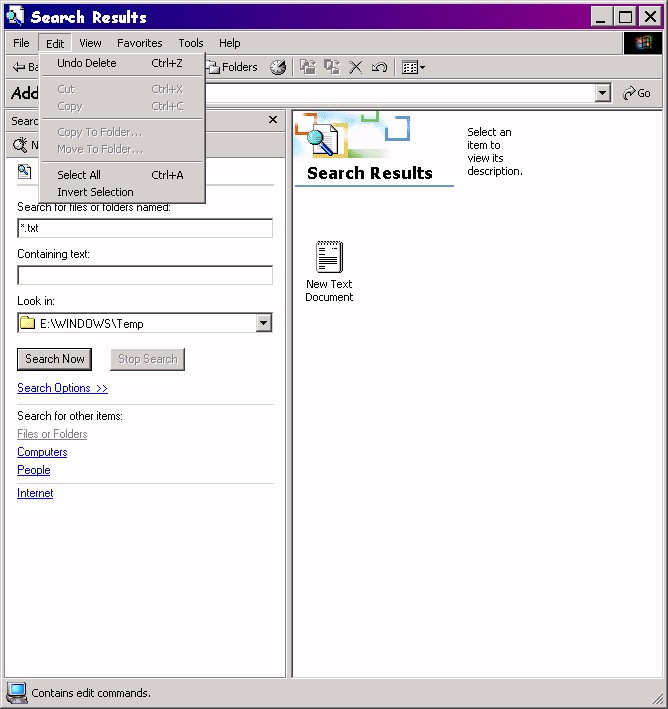This screenshot has width=668, height=709.
Task: Choose Select All from Edit menu
Action: click(x=123, y=175)
